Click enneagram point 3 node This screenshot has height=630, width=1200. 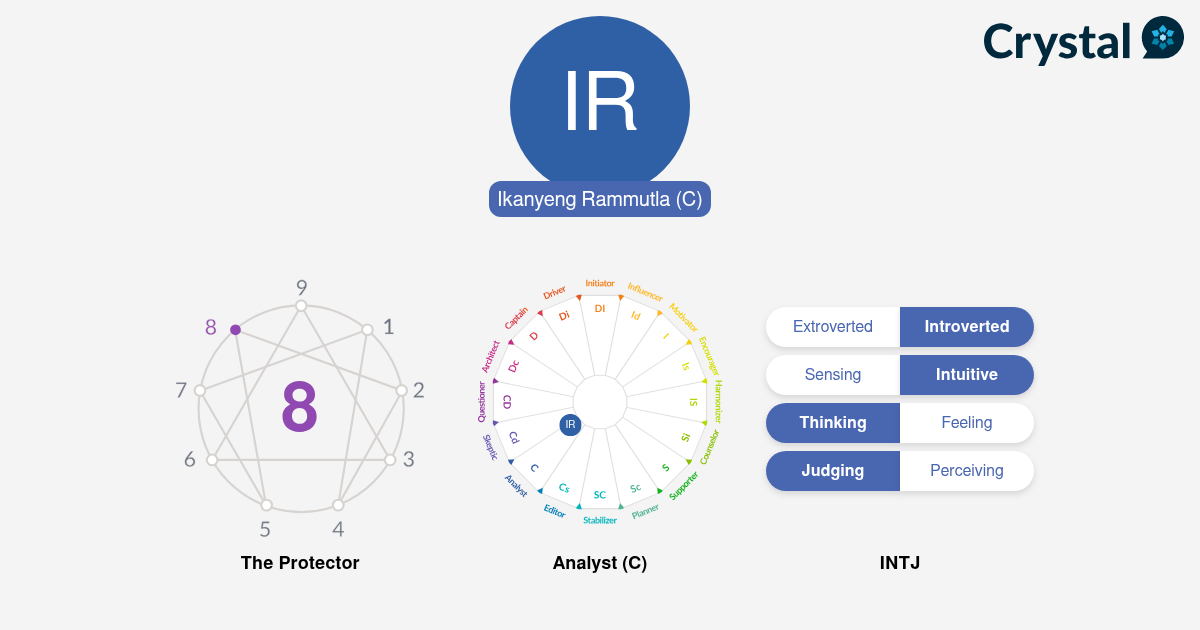390,460
